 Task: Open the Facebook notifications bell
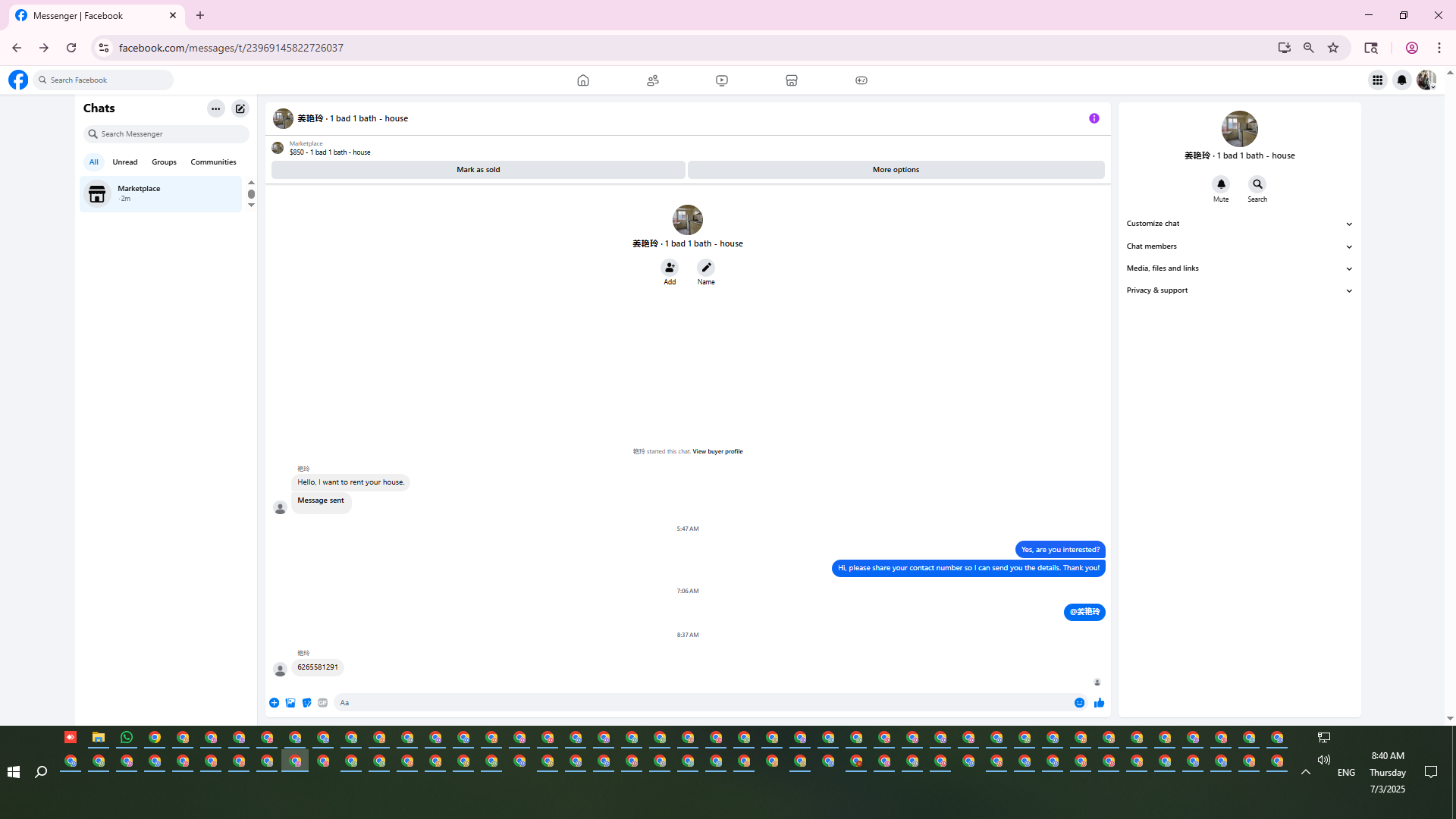[x=1401, y=80]
